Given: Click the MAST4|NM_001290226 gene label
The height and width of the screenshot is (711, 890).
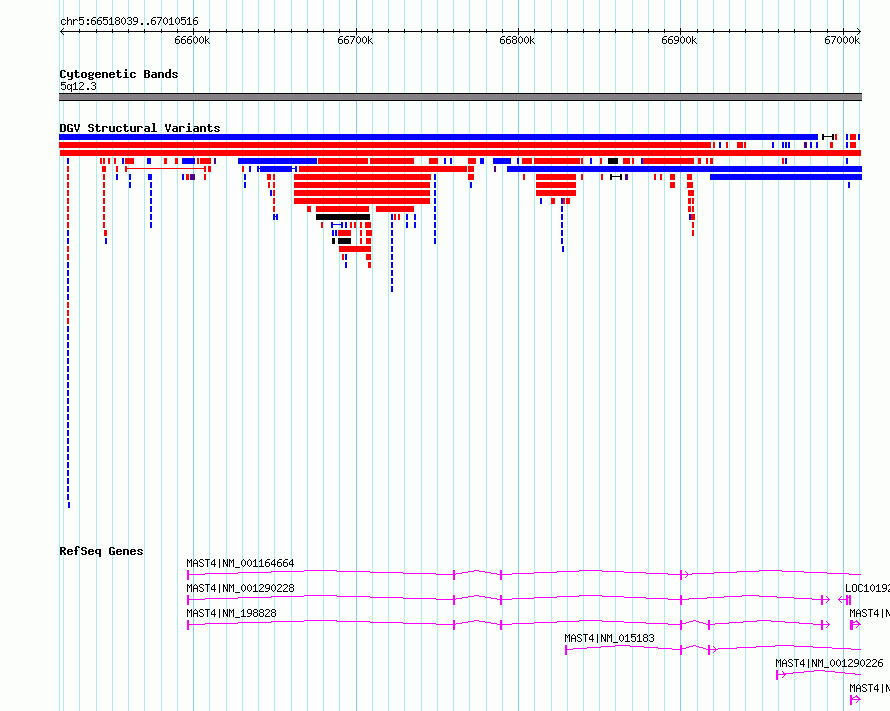Looking at the screenshot, I should (x=829, y=663).
